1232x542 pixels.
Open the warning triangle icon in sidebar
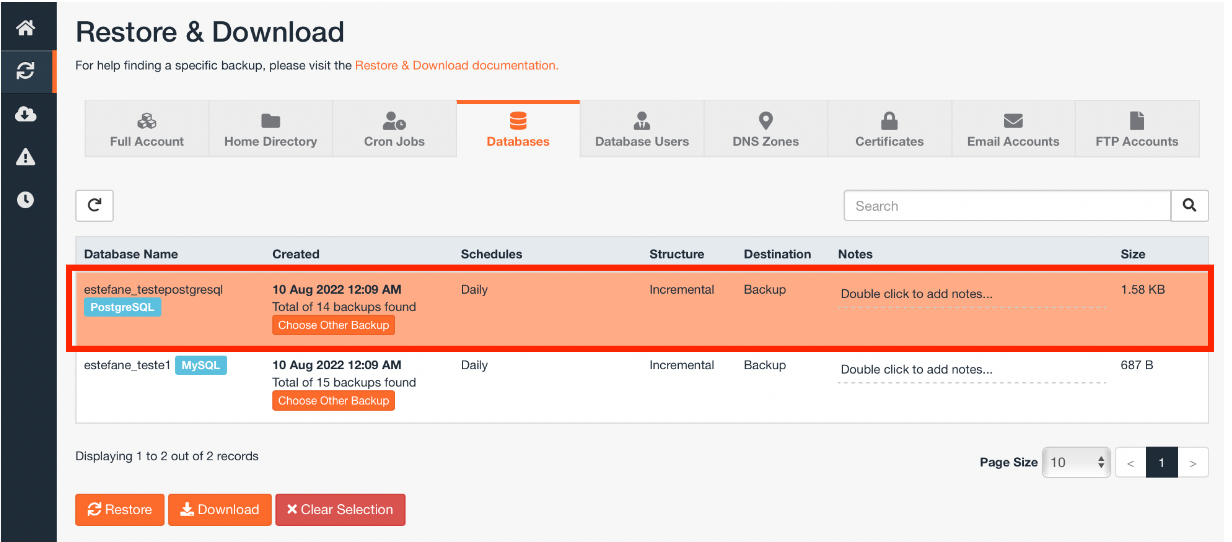click(x=26, y=157)
